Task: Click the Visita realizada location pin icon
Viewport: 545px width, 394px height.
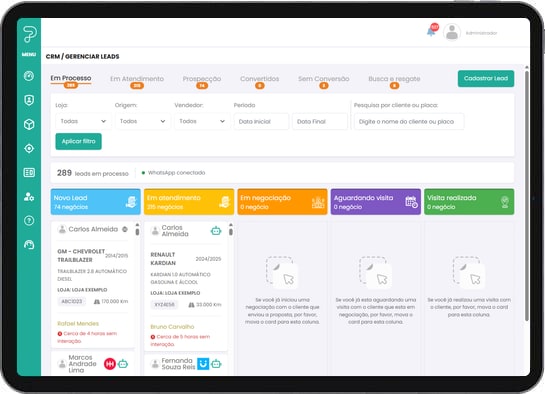Action: 505,202
